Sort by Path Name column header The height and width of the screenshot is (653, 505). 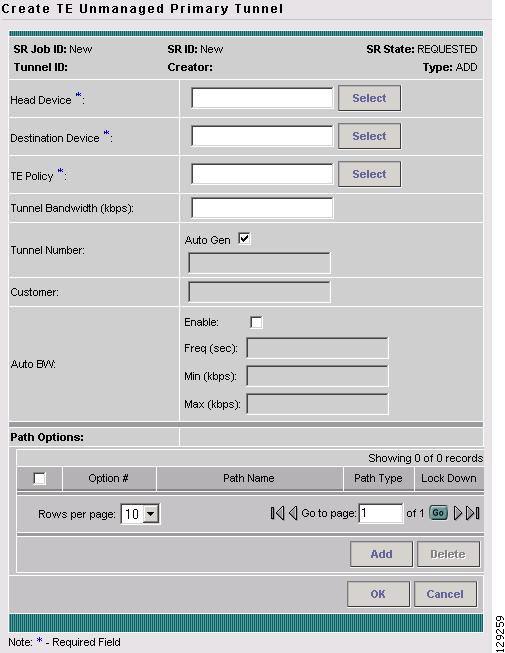(x=249, y=479)
